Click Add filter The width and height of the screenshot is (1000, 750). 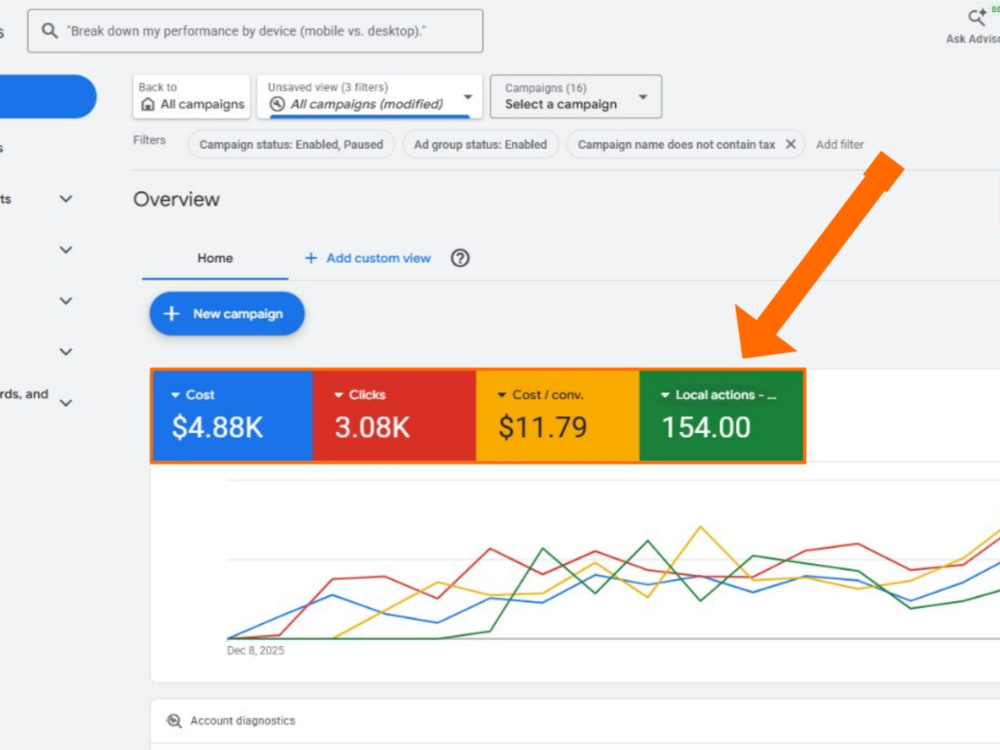click(x=840, y=144)
